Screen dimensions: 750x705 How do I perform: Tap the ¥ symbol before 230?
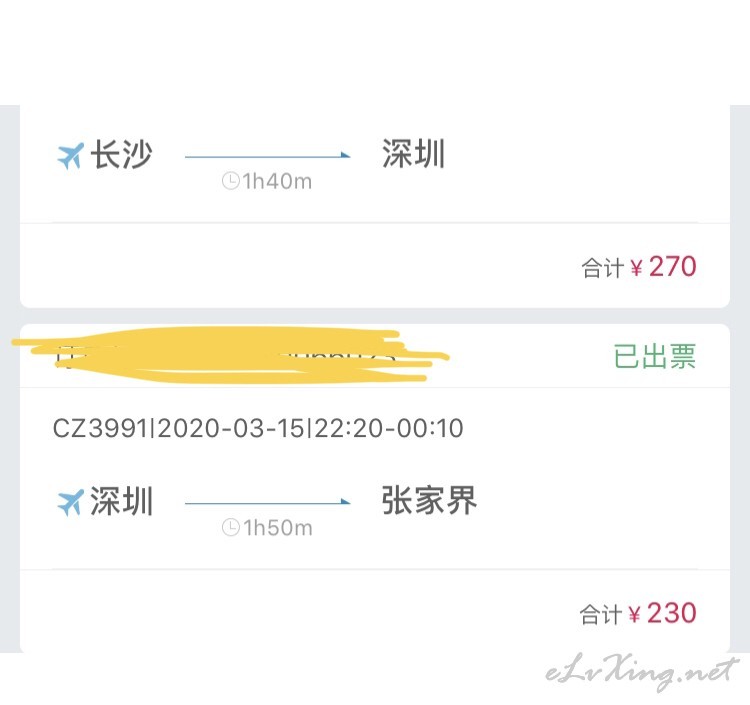pos(634,615)
